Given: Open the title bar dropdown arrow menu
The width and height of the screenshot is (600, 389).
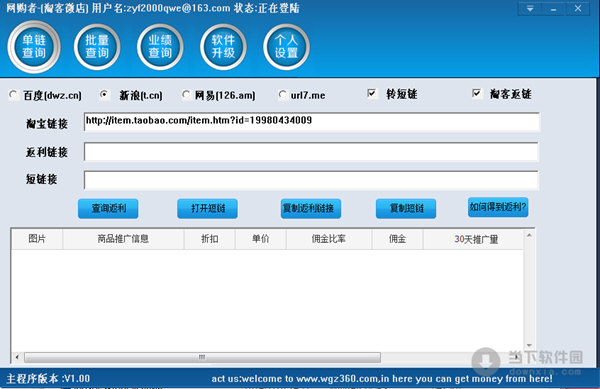Looking at the screenshot, I should pyautogui.click(x=530, y=8).
